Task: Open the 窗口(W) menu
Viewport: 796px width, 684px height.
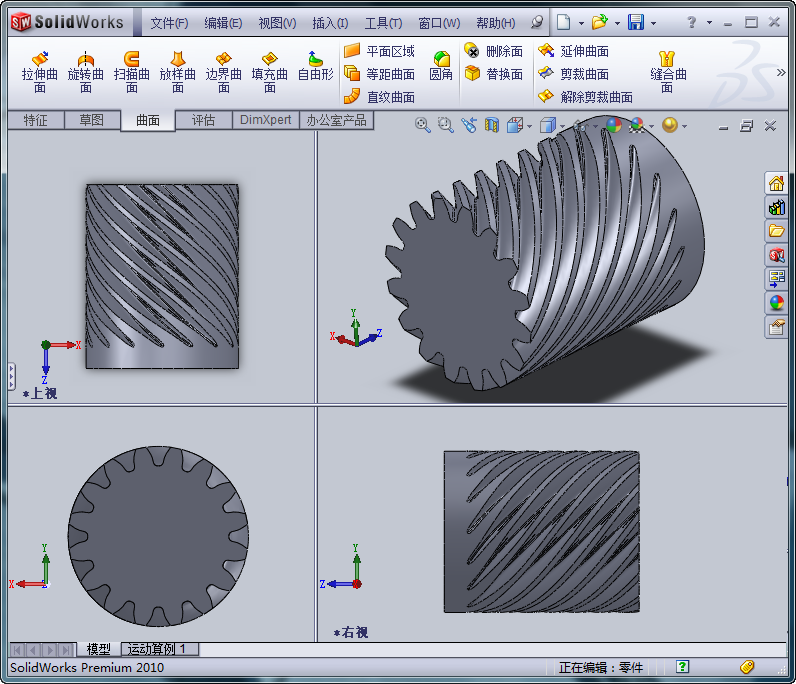Action: pos(439,23)
